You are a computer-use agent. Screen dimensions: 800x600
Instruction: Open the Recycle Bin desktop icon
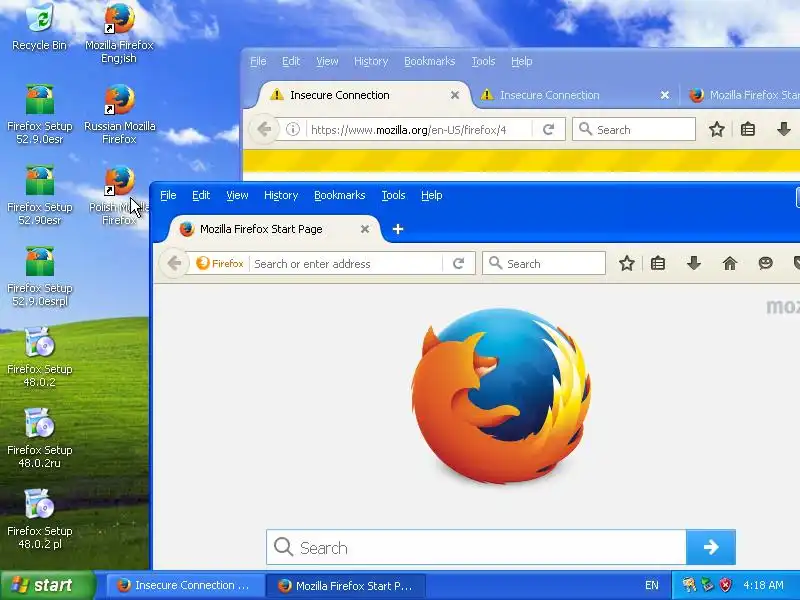tap(39, 27)
